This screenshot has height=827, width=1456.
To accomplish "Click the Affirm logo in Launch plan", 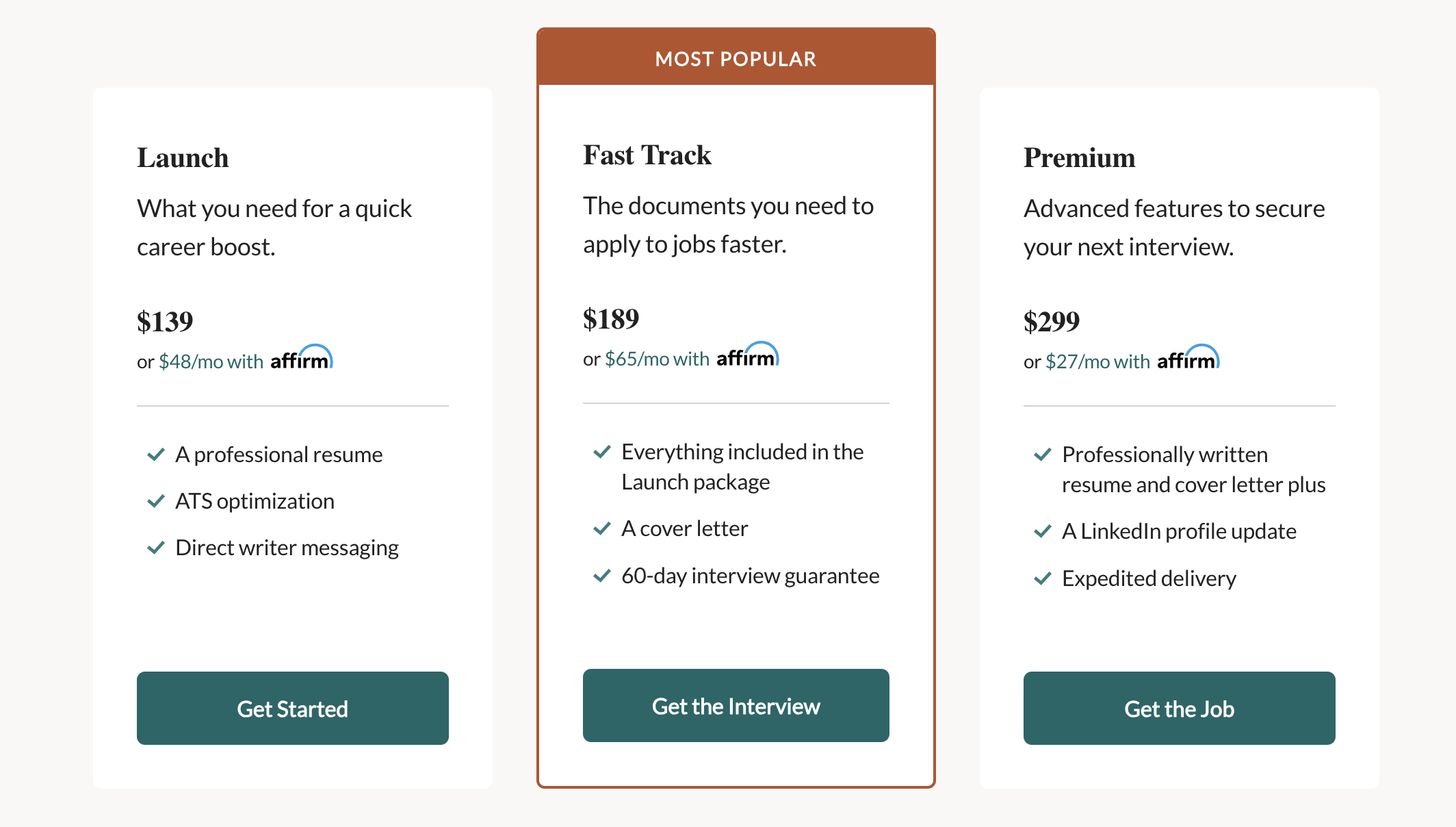I will [302, 357].
